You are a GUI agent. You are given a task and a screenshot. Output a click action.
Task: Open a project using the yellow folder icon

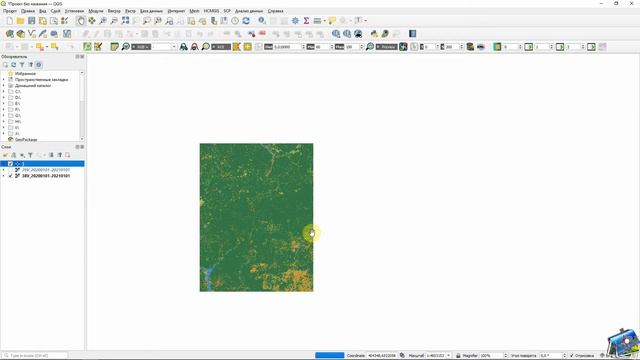[20, 21]
